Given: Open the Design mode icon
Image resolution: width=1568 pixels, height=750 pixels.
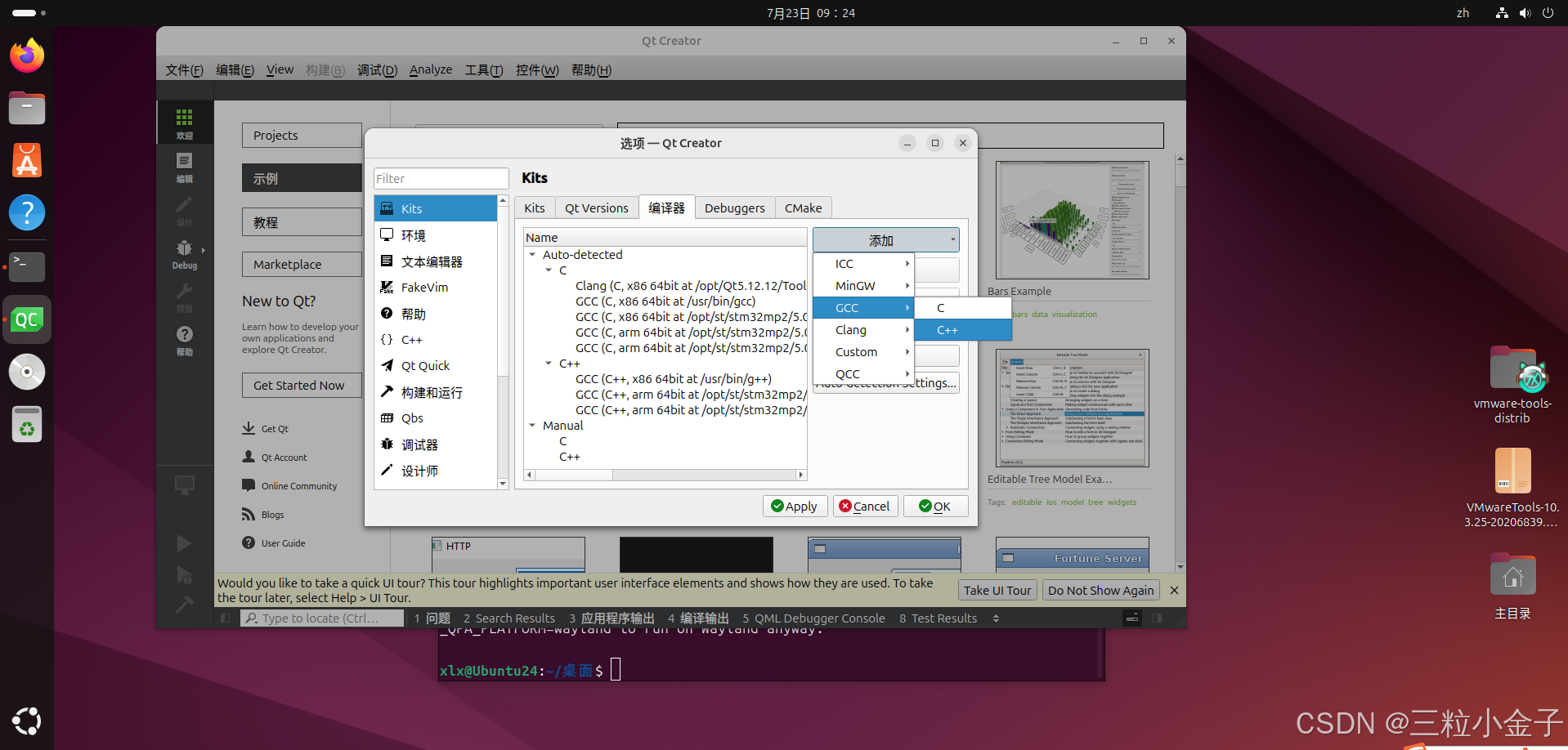Looking at the screenshot, I should tap(185, 210).
